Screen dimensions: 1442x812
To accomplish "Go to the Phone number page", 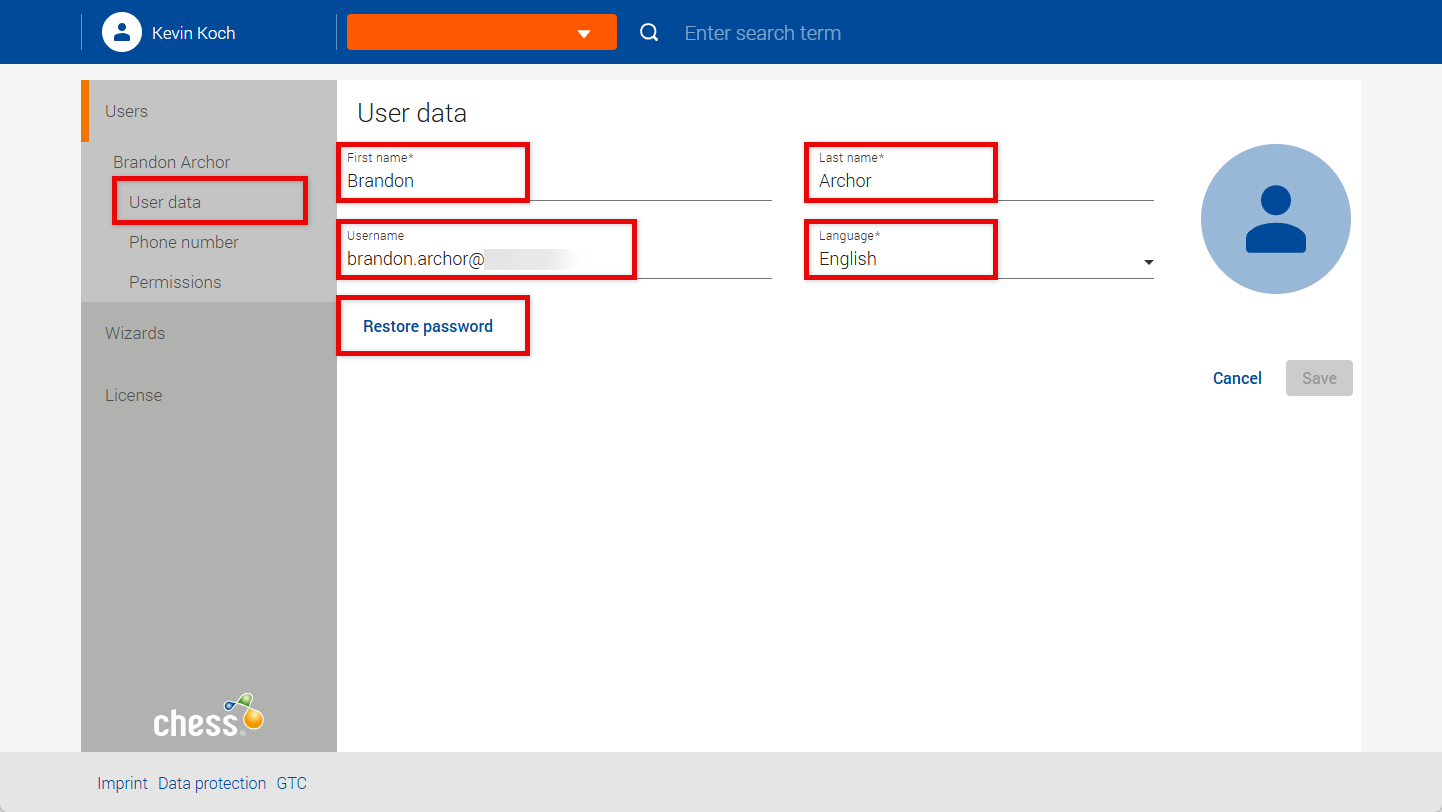I will coord(184,242).
